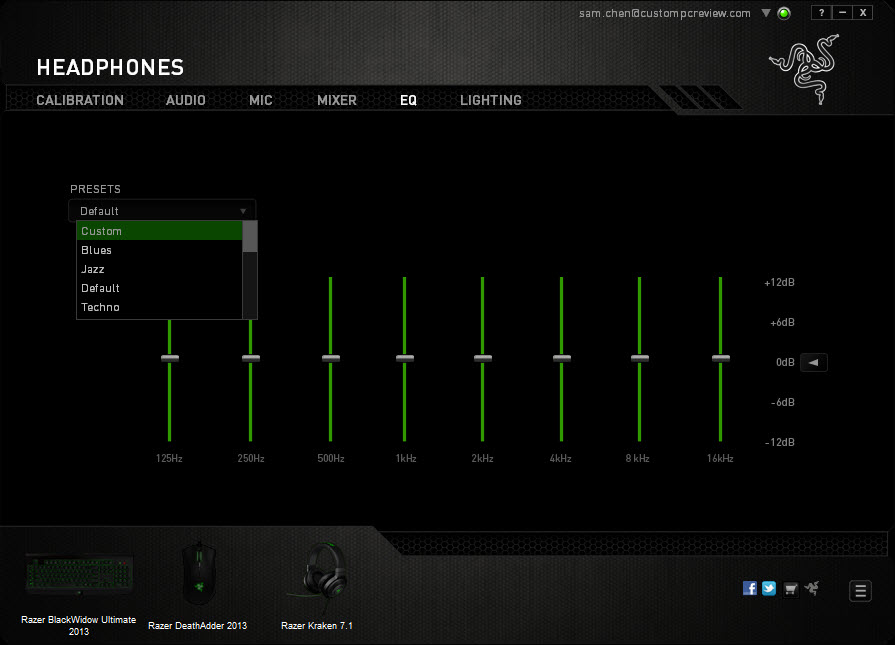Minimize the Razer Synapse window

point(842,13)
